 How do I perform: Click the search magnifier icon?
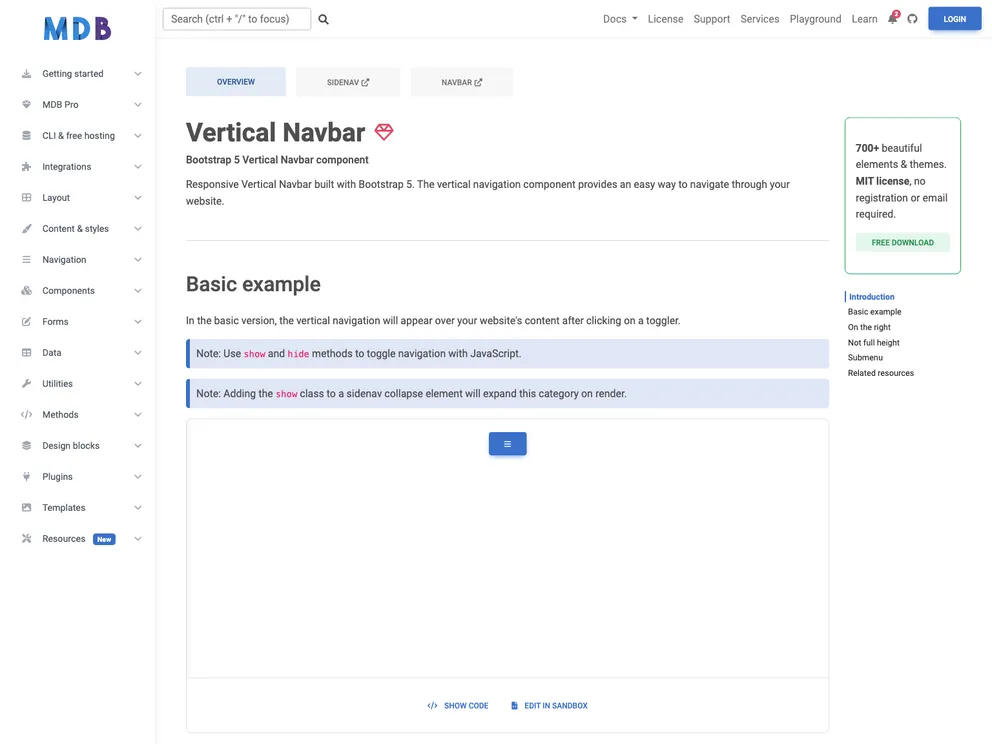(322, 18)
